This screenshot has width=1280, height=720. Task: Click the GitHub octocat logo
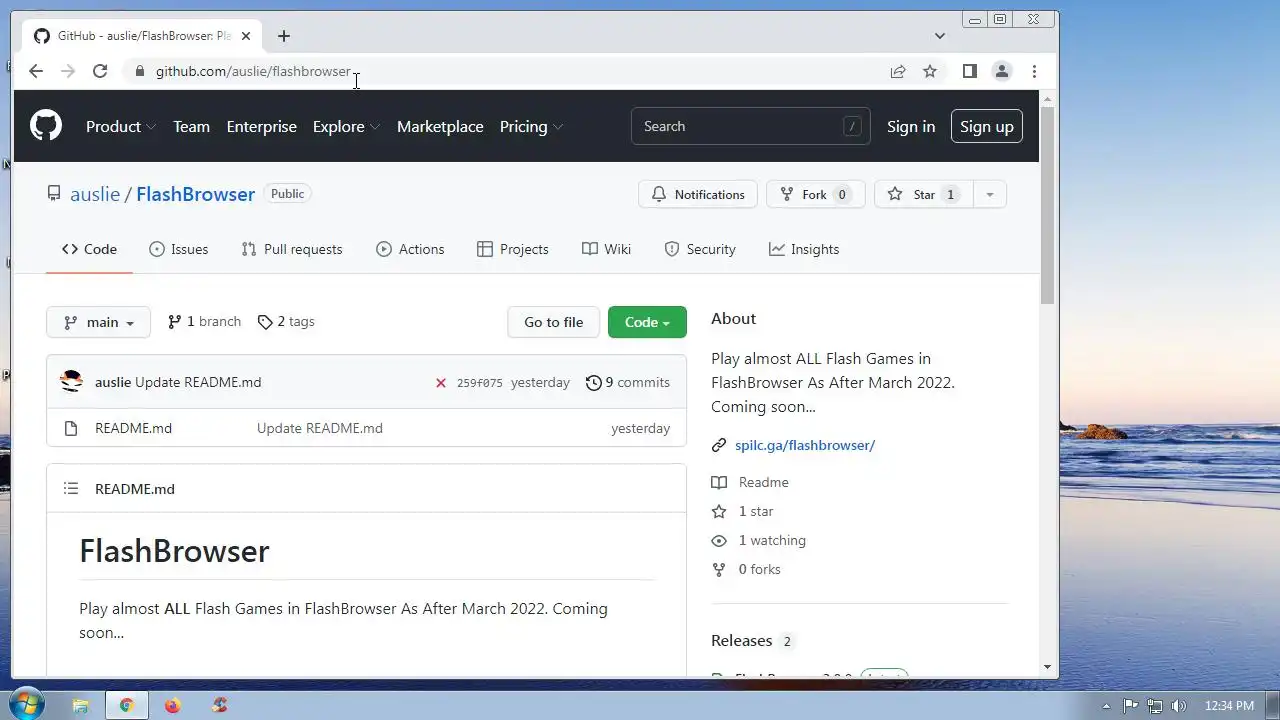pos(46,126)
